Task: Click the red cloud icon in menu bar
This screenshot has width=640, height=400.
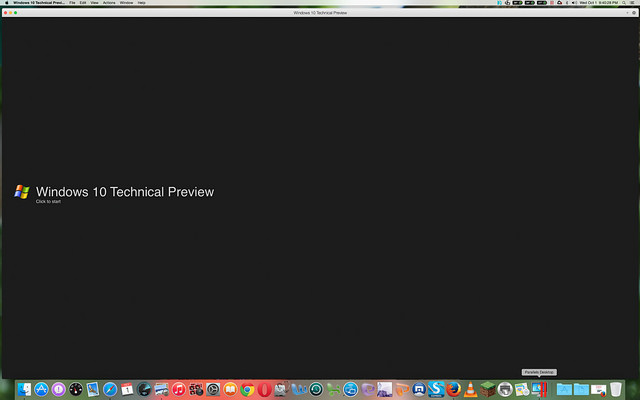Action: 560,2
